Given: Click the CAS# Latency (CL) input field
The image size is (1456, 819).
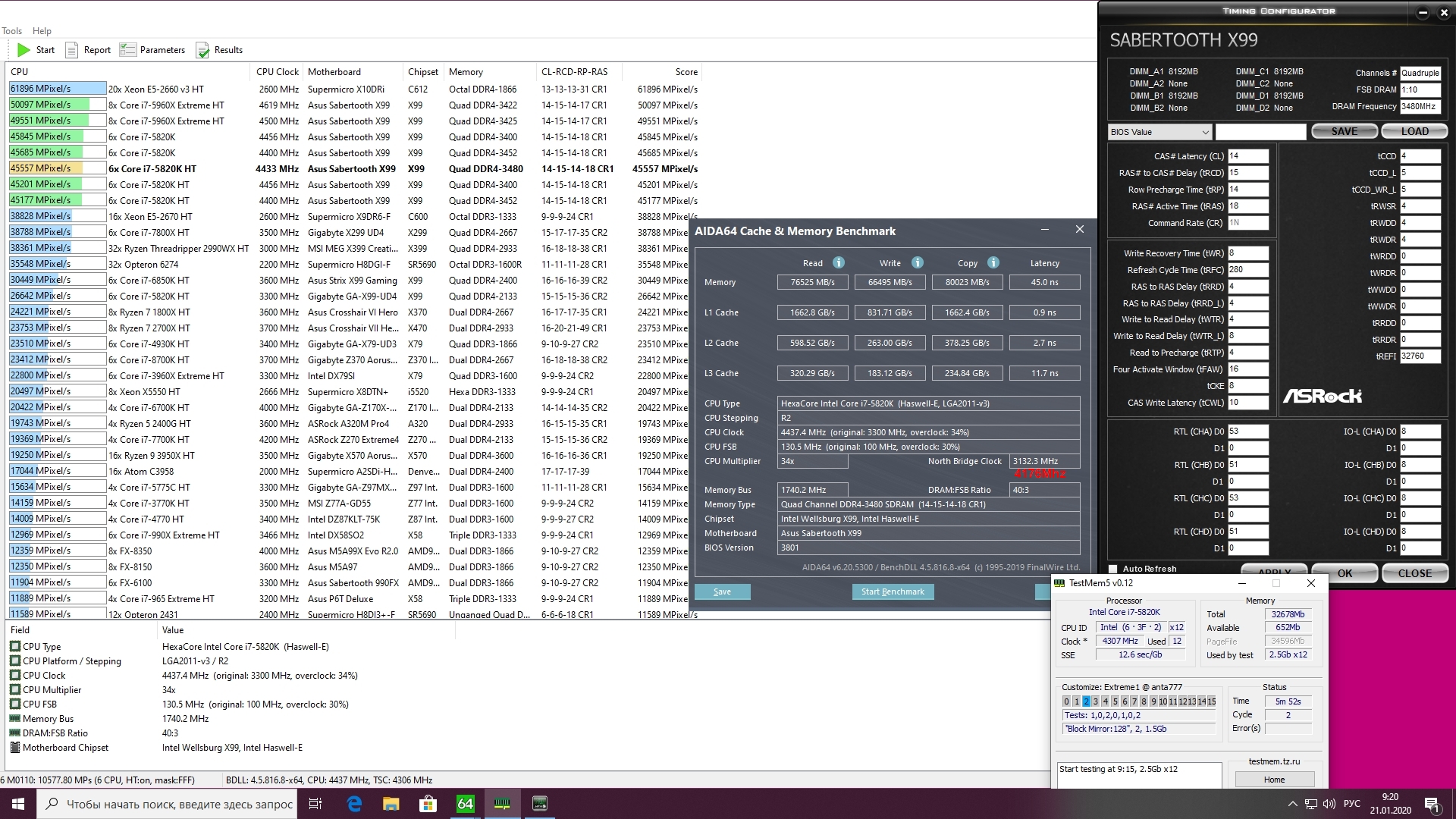Looking at the screenshot, I should pos(1247,156).
